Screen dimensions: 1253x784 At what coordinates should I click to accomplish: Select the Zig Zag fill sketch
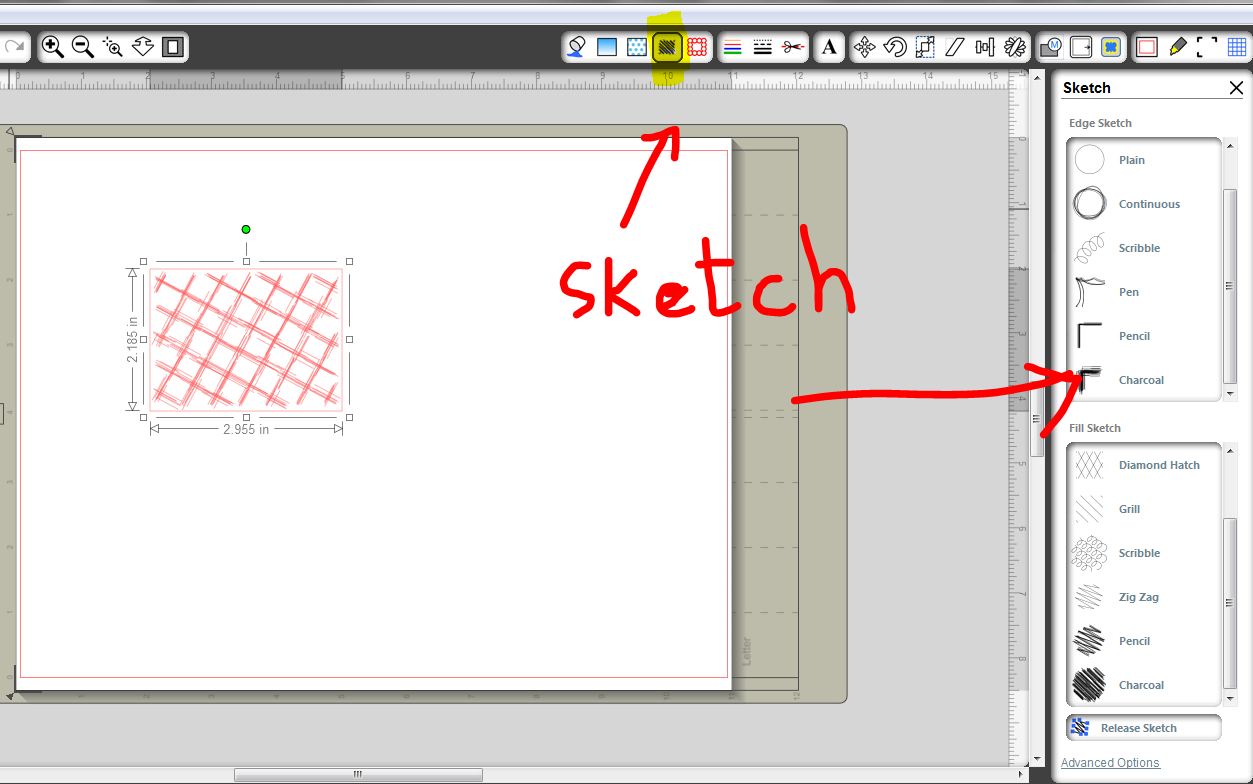pos(1138,596)
